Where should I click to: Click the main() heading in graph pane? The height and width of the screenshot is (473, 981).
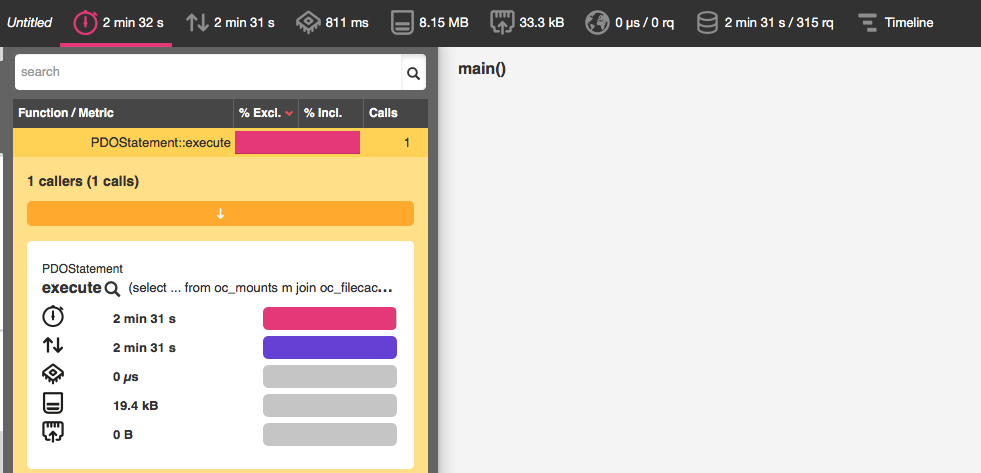click(x=482, y=69)
